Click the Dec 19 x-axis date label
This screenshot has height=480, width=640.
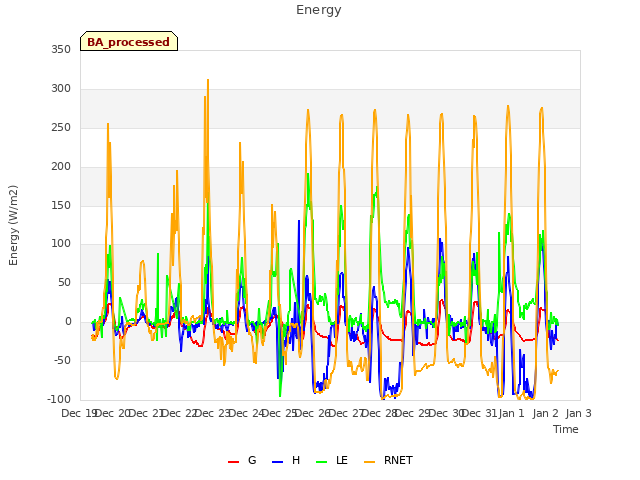79,413
